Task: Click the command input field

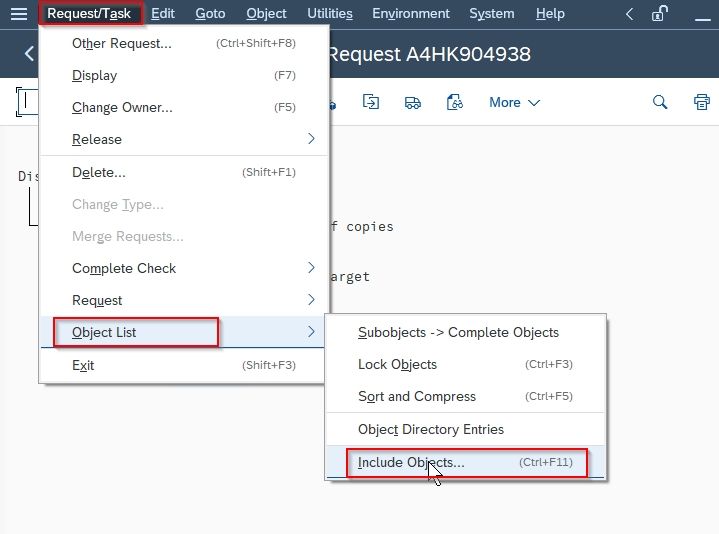Action: (28, 101)
